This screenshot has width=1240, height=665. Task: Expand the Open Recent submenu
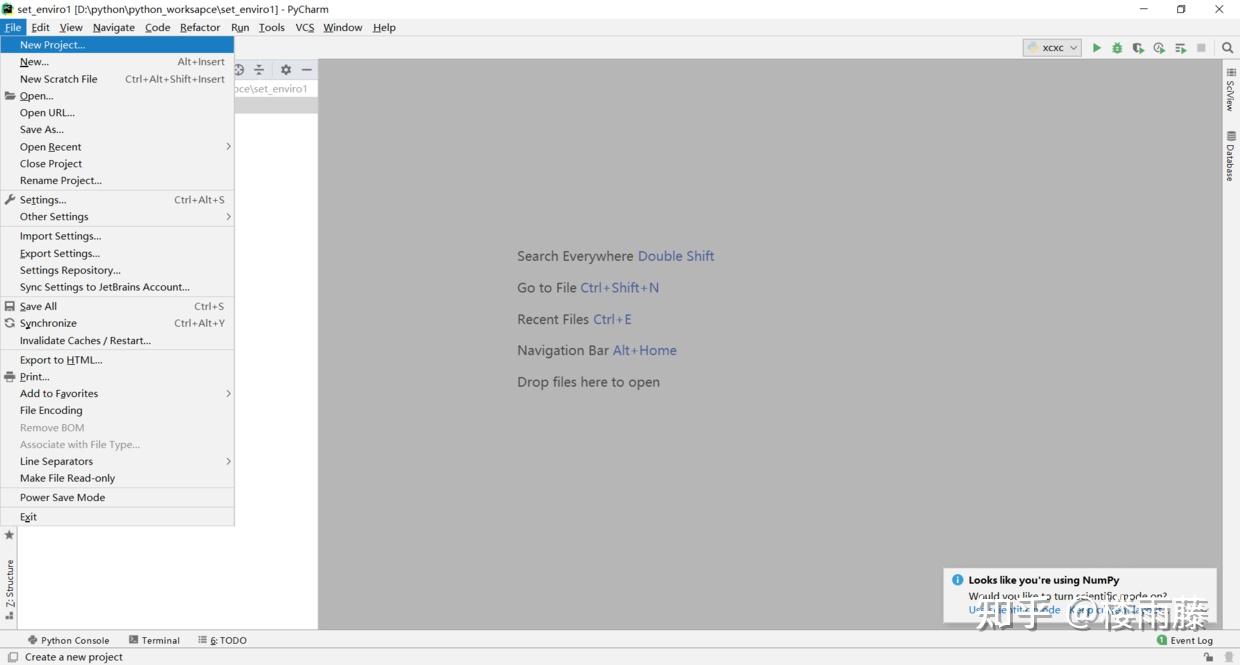(x=117, y=147)
